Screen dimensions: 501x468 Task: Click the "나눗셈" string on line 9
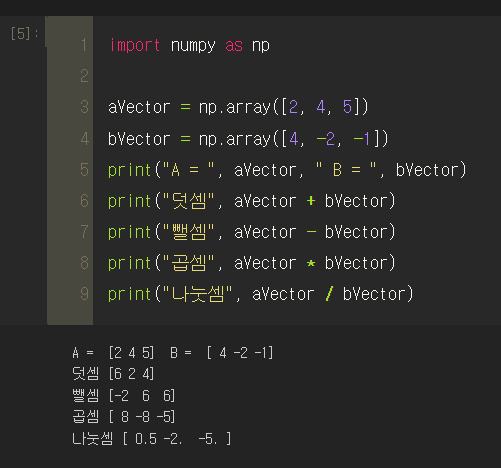(x=198, y=294)
